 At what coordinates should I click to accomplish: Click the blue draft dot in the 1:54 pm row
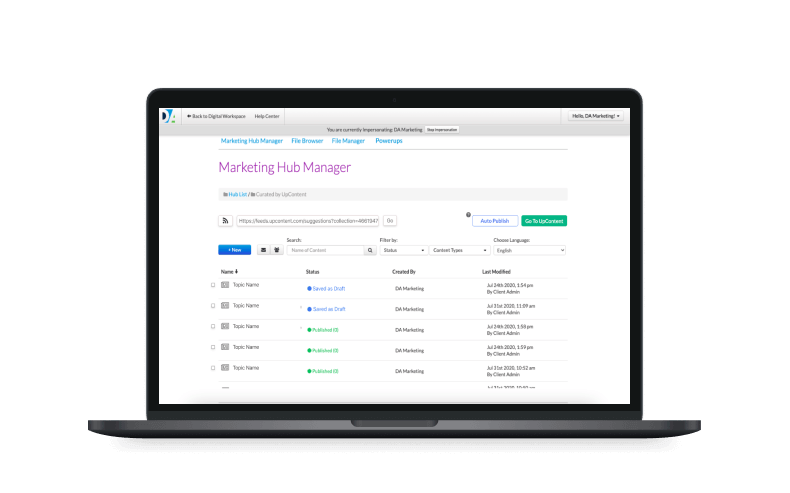coord(309,289)
